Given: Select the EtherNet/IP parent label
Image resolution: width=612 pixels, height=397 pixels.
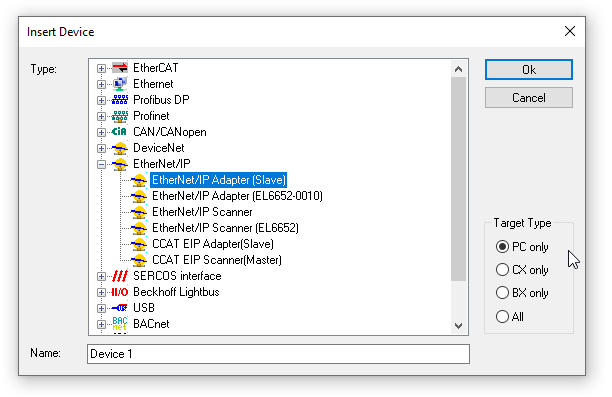Looking at the screenshot, I should click(162, 164).
